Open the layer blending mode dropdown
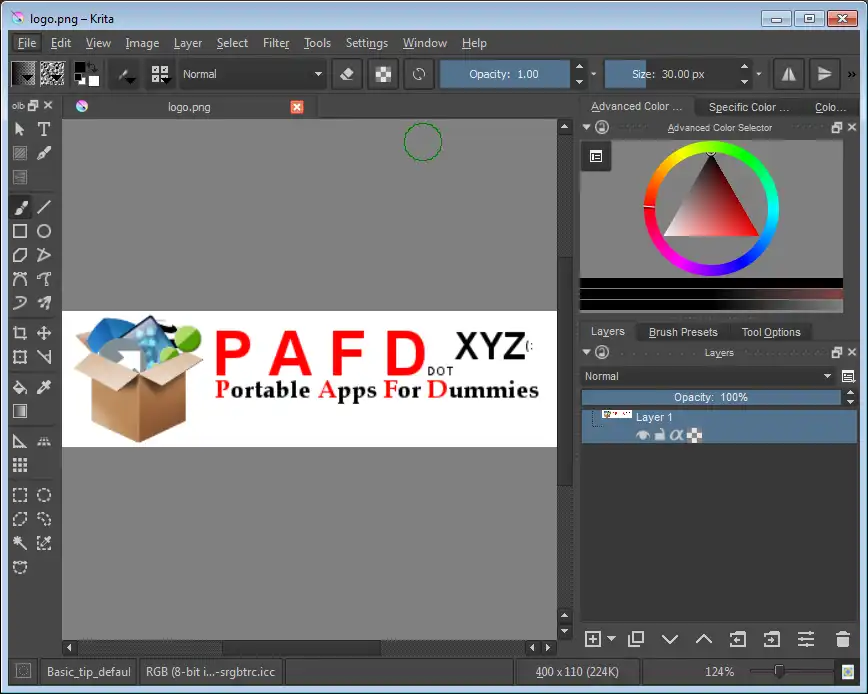 coord(709,376)
